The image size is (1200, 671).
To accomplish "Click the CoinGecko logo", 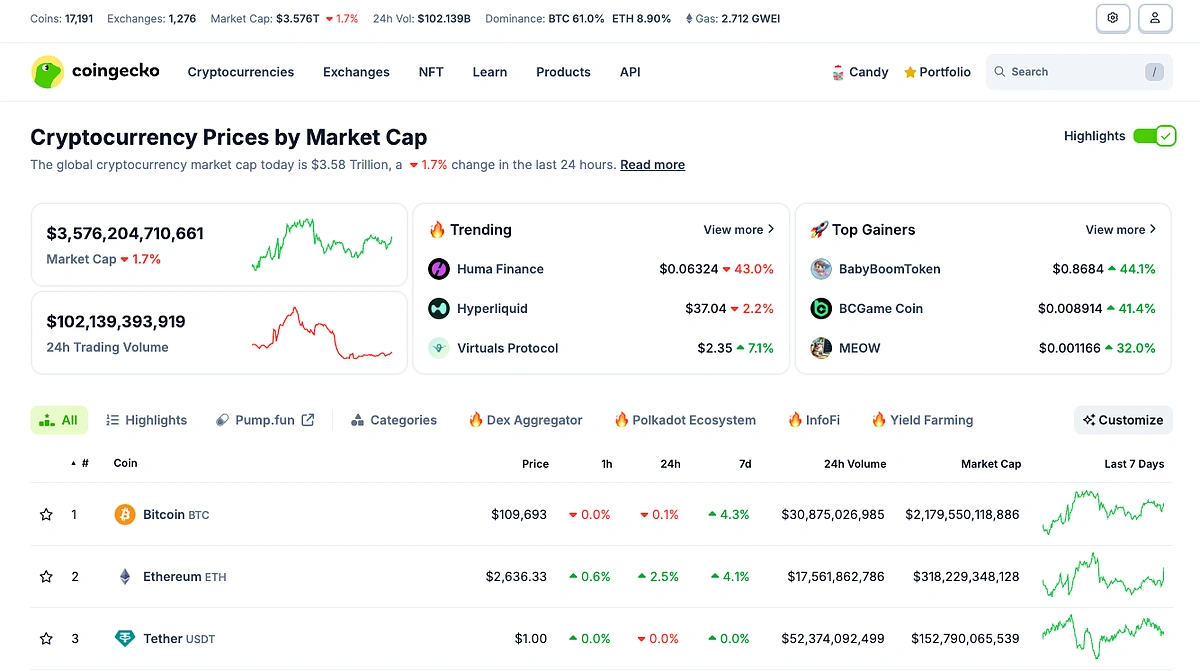I will [x=95, y=71].
